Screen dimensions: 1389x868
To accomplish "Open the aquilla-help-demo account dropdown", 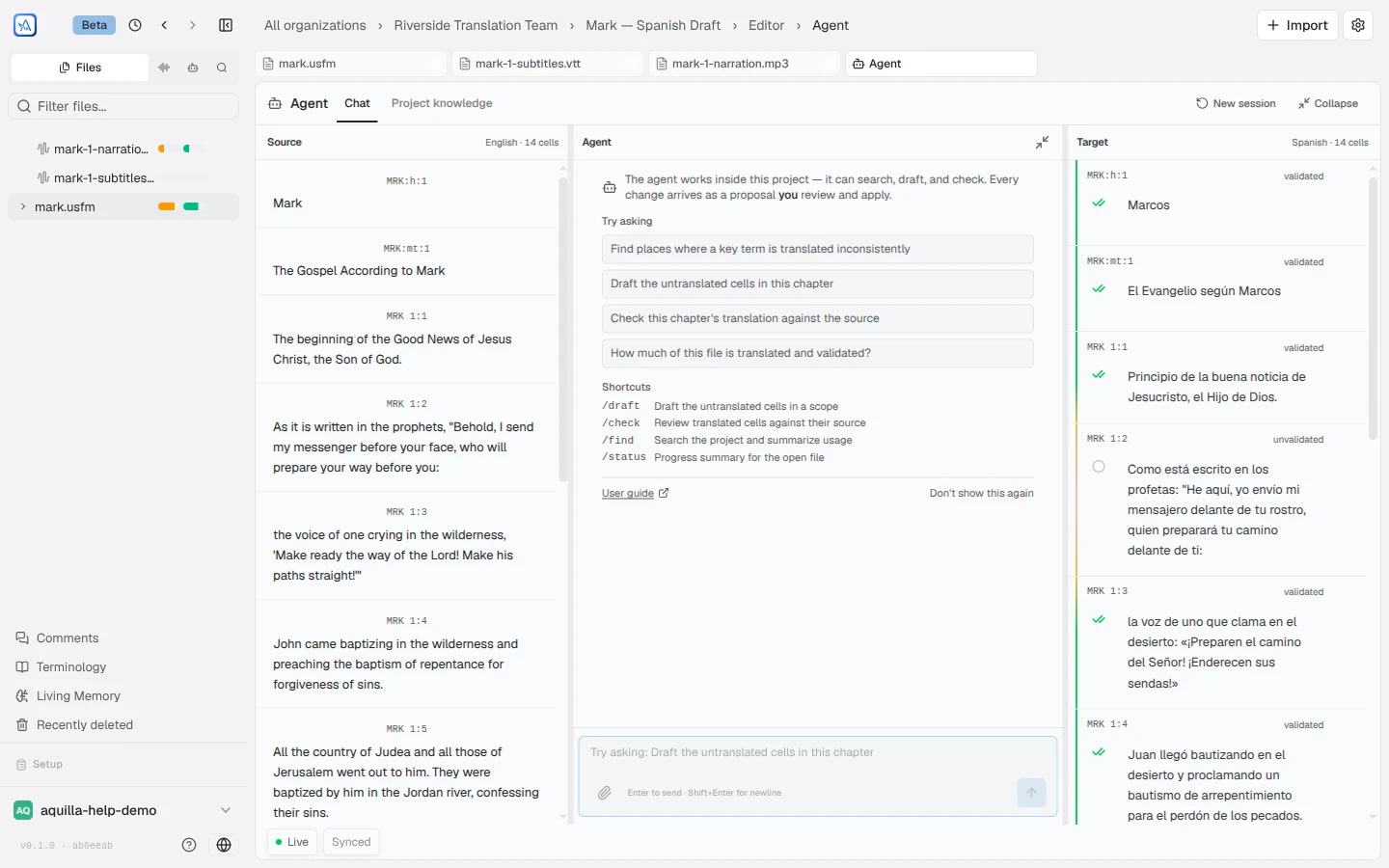I will point(124,810).
